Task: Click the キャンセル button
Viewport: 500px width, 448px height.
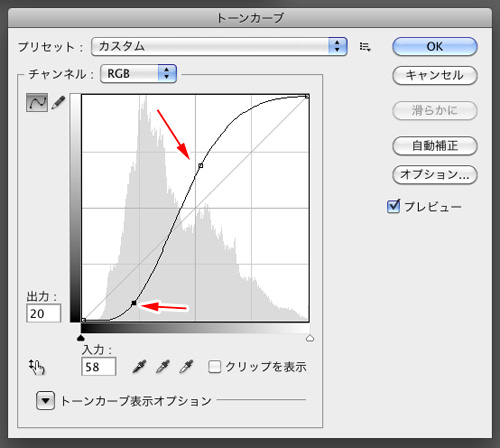Action: tap(435, 75)
